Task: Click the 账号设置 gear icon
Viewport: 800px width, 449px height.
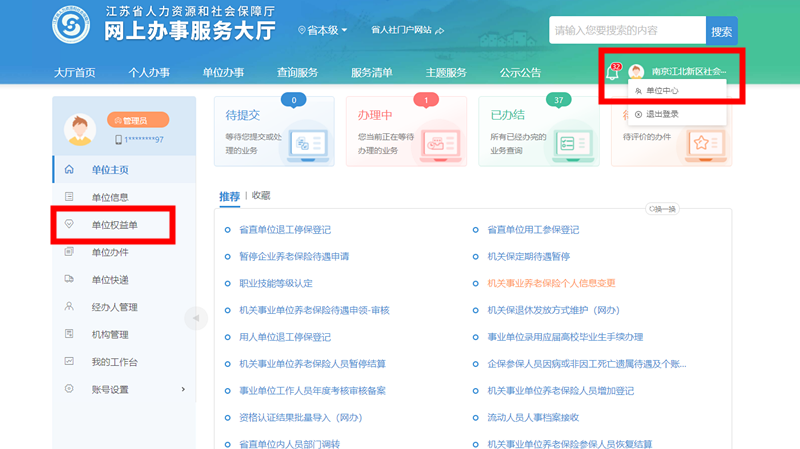Action: (69, 389)
